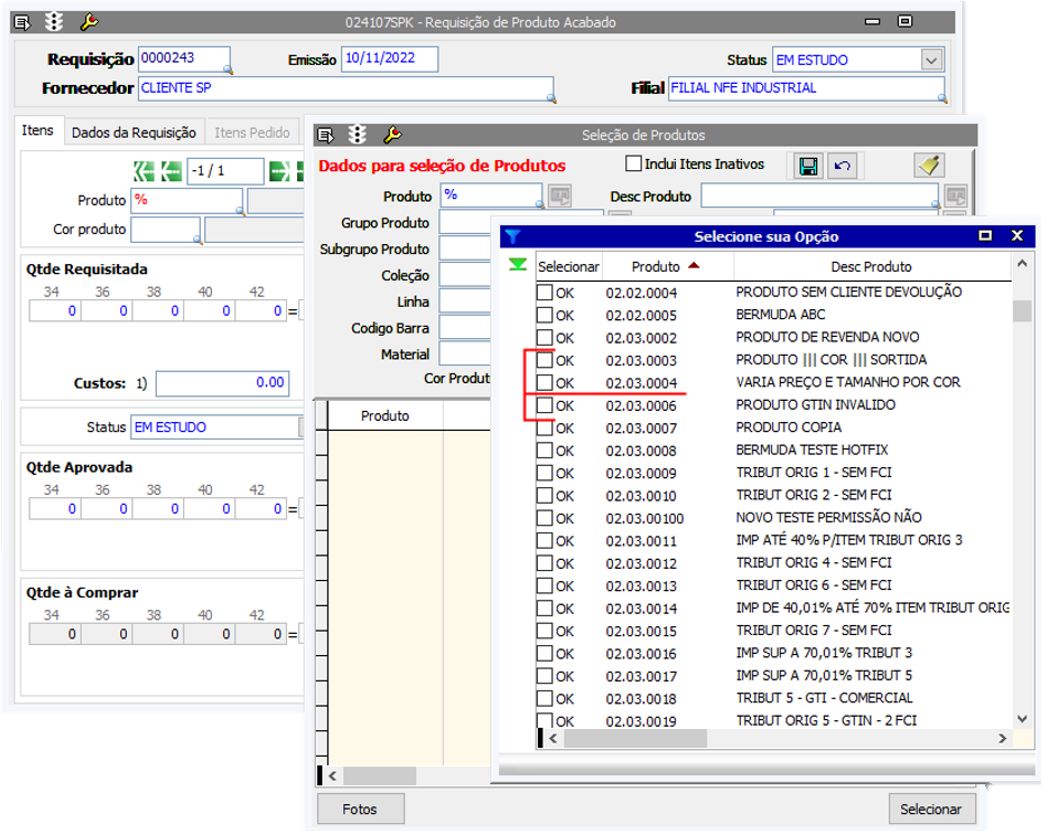Switch to Dados da Requisição tab
The width and height of the screenshot is (1042, 837).
point(133,132)
